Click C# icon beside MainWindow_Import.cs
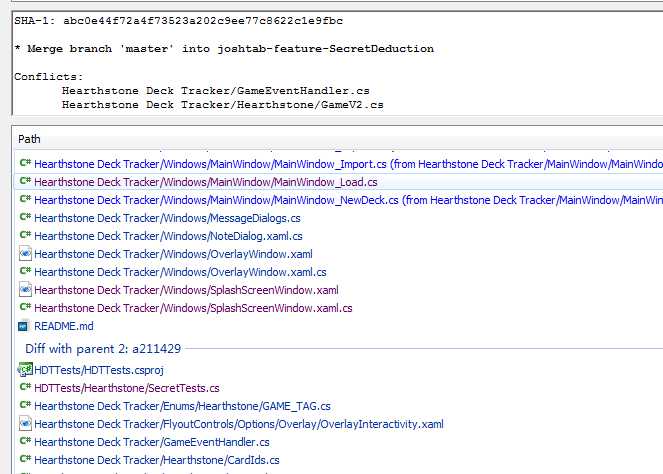Screen dimensions: 663x474 click(25, 164)
